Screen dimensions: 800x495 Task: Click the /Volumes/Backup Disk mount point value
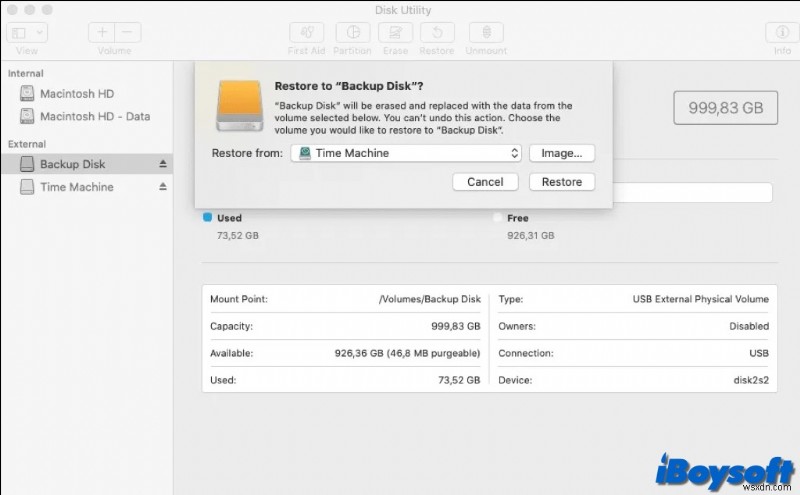(x=430, y=299)
